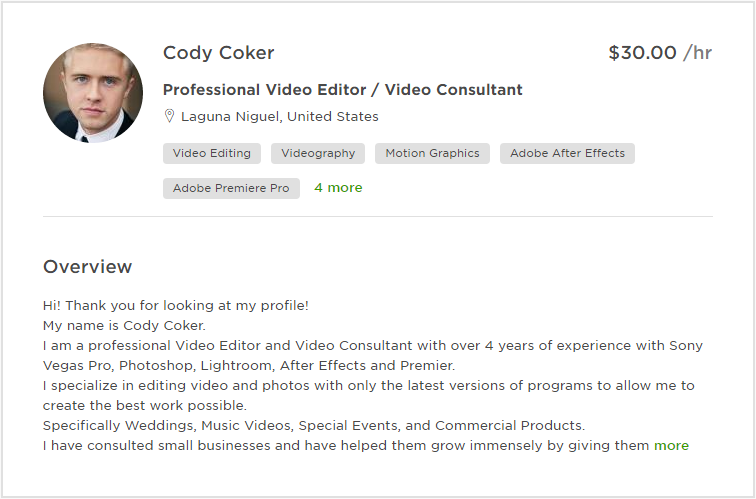
Task: Click the Adobe Premiere Pro tag
Action: coord(231,188)
